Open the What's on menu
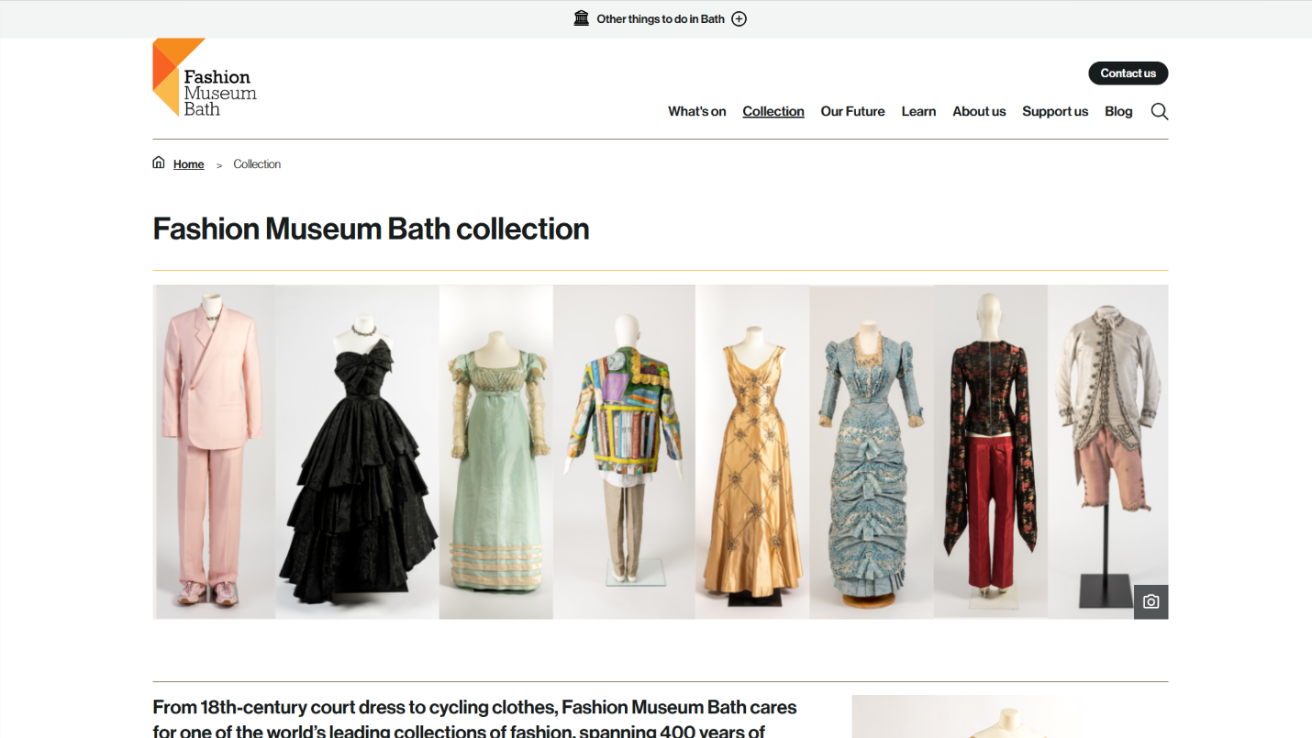This screenshot has width=1312, height=738. (697, 111)
